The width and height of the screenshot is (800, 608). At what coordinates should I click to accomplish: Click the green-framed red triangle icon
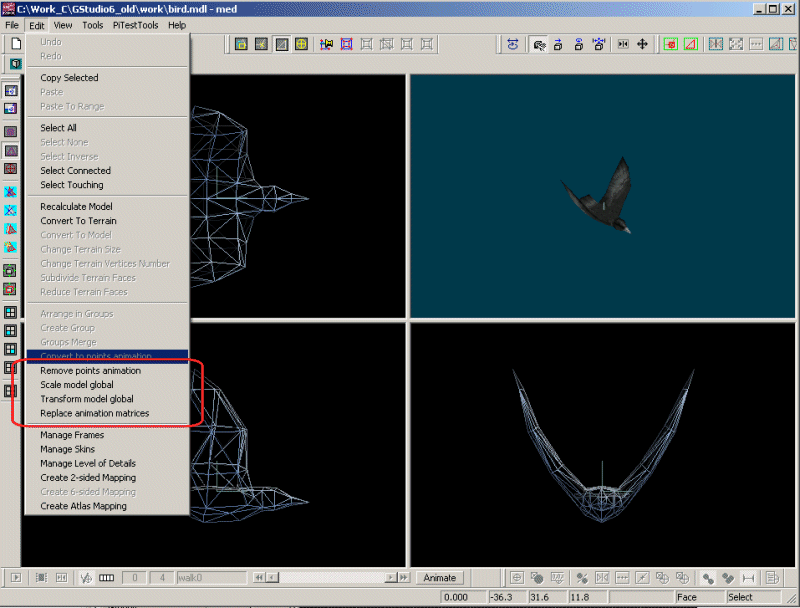[x=691, y=44]
